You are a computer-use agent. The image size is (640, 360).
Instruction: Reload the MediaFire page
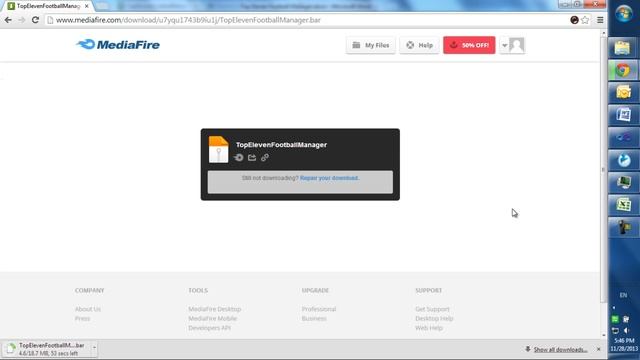point(36,20)
